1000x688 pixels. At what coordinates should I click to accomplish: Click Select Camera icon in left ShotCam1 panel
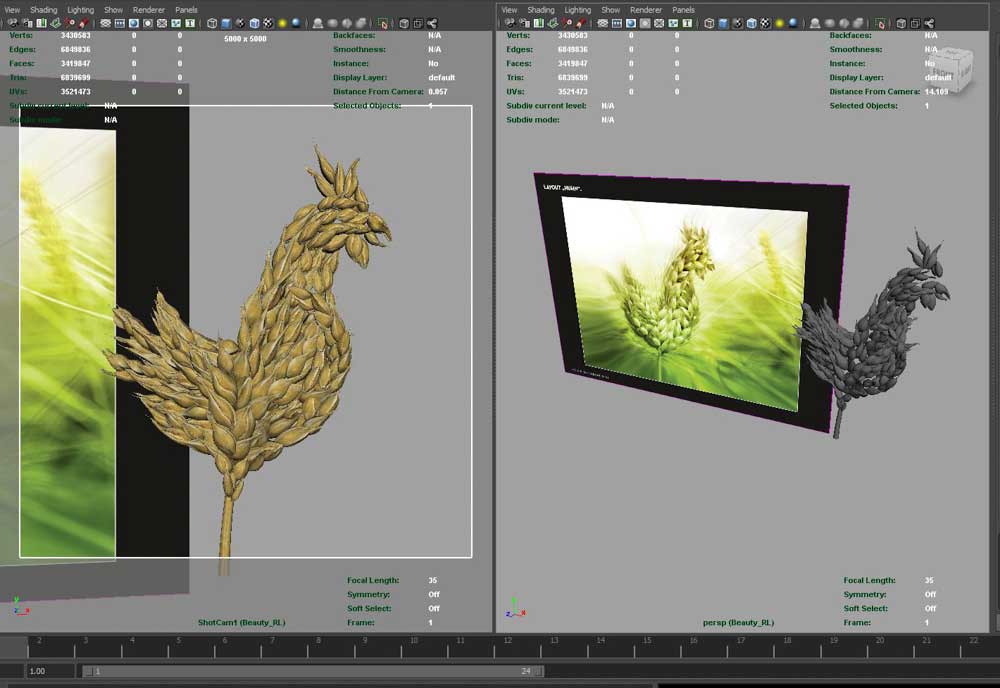pos(12,23)
